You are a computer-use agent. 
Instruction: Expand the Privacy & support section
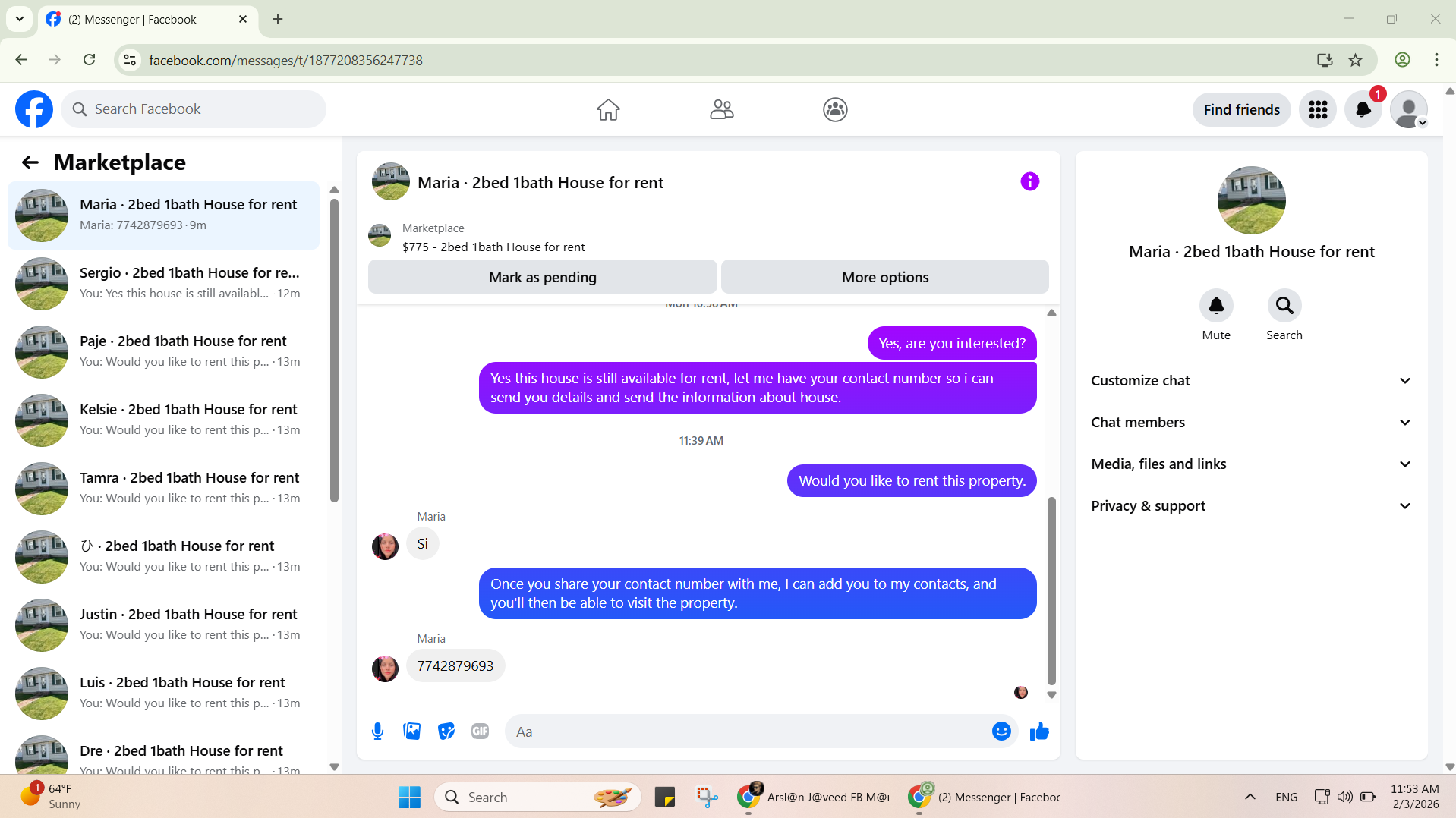tap(1251, 506)
